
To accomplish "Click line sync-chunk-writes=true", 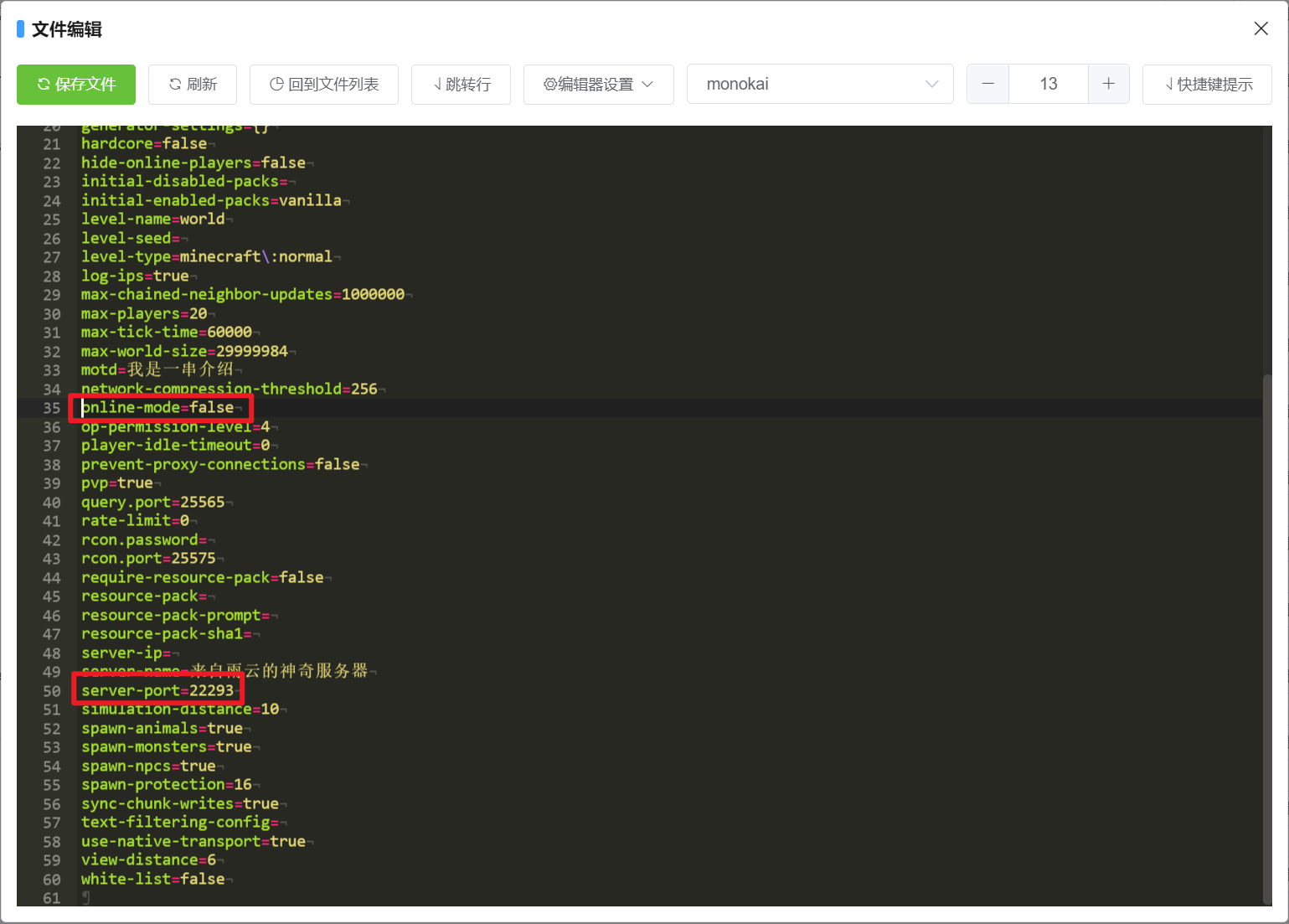I will (180, 804).
